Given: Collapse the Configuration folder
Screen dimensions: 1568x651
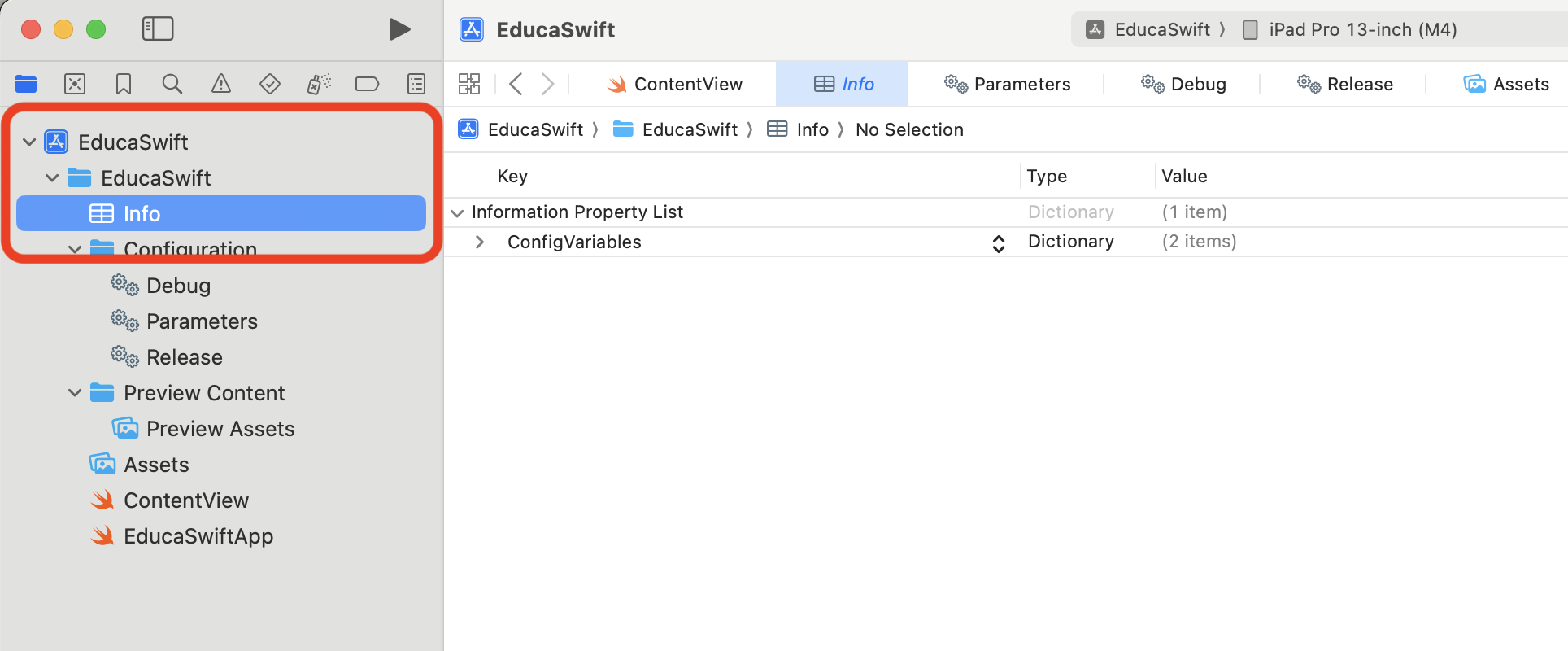Looking at the screenshot, I should click(75, 249).
